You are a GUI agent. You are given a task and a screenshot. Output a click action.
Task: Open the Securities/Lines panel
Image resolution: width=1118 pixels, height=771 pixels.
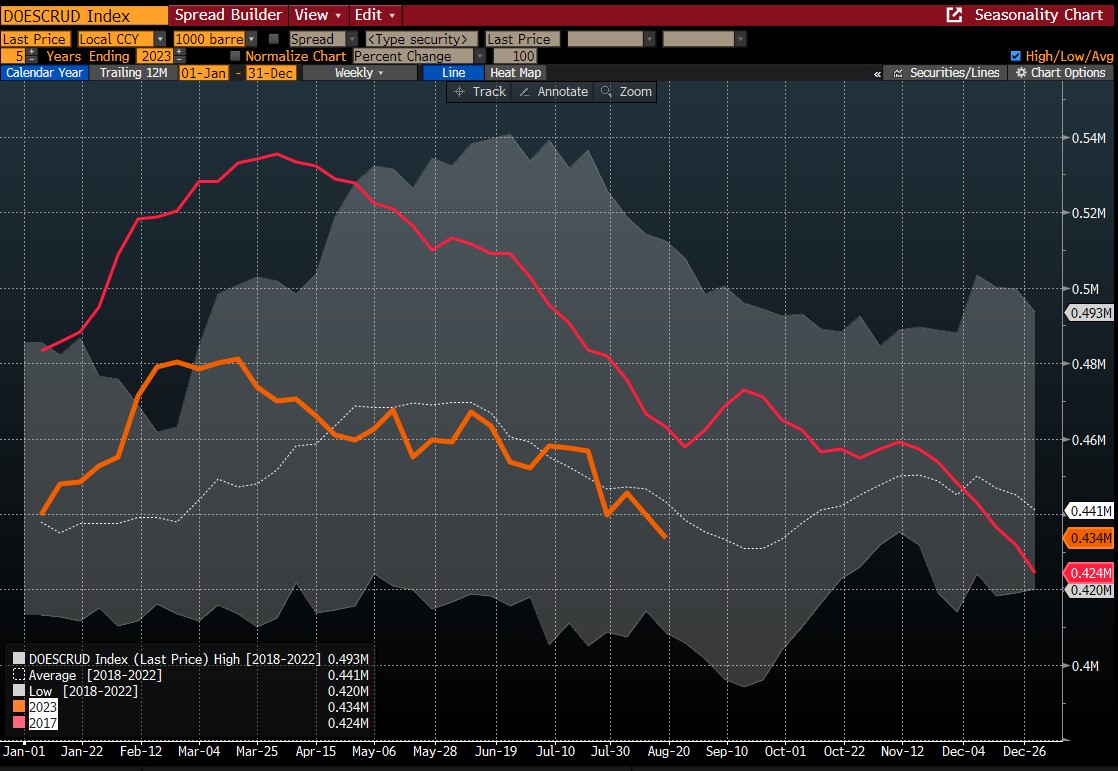(945, 73)
